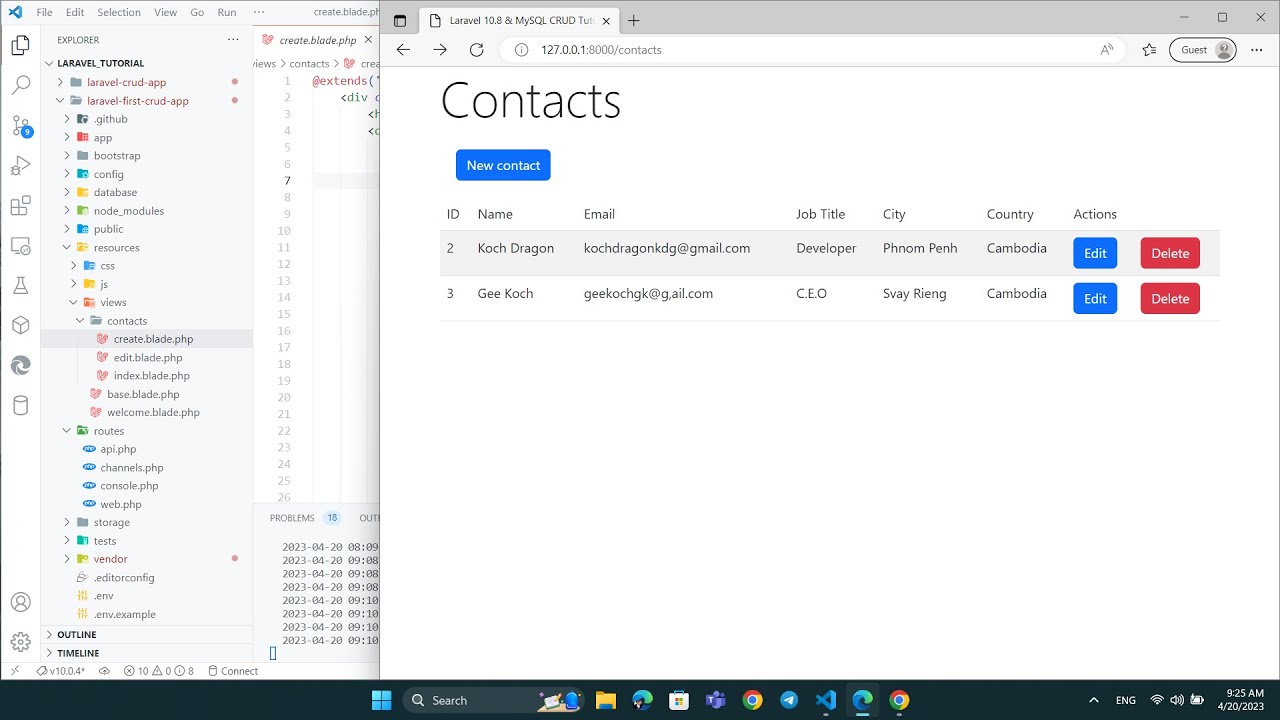Click the Read aloud icon in address bar
Viewport: 1280px width, 720px height.
(1107, 50)
